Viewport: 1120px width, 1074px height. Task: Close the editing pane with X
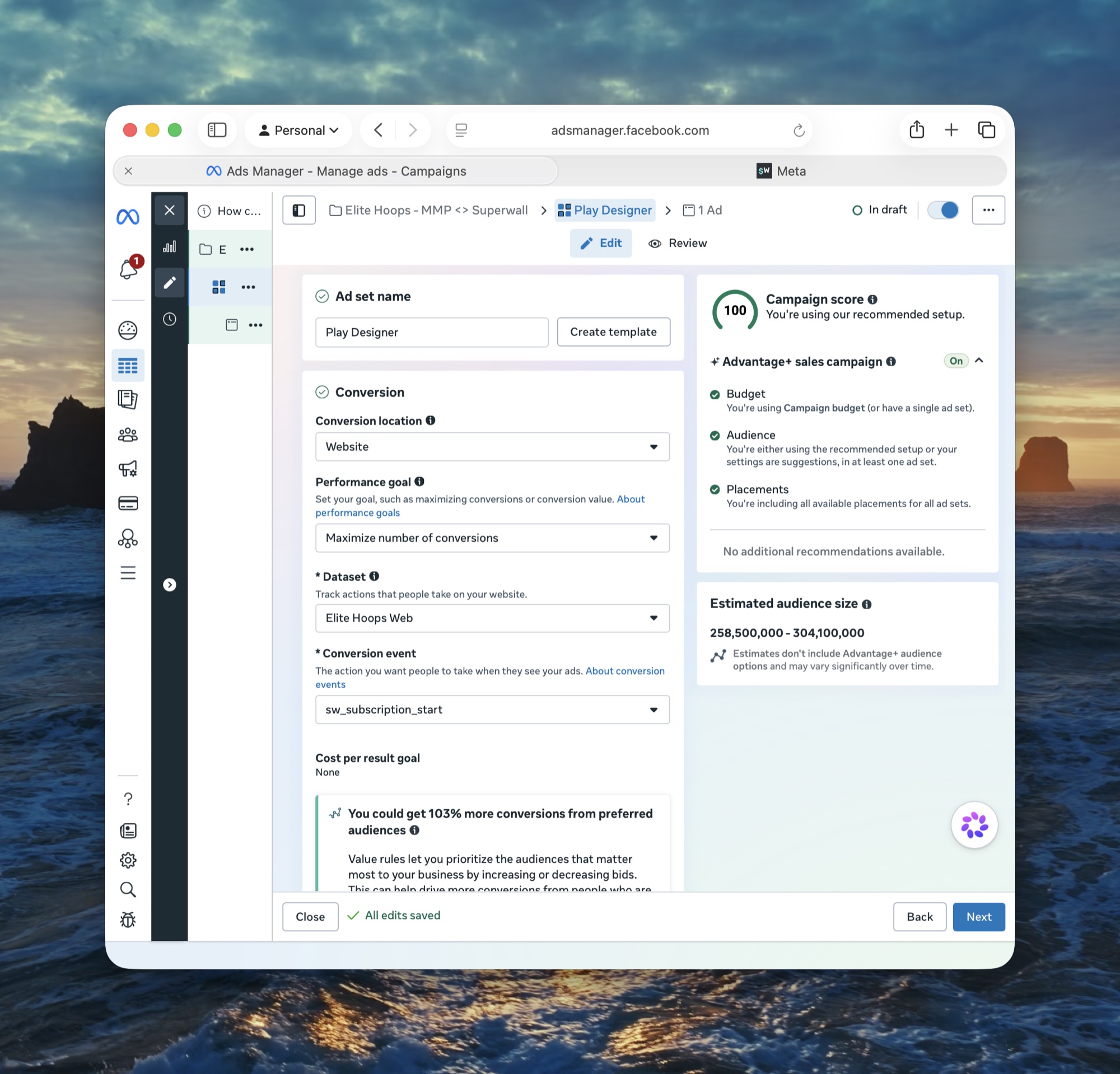coord(170,210)
